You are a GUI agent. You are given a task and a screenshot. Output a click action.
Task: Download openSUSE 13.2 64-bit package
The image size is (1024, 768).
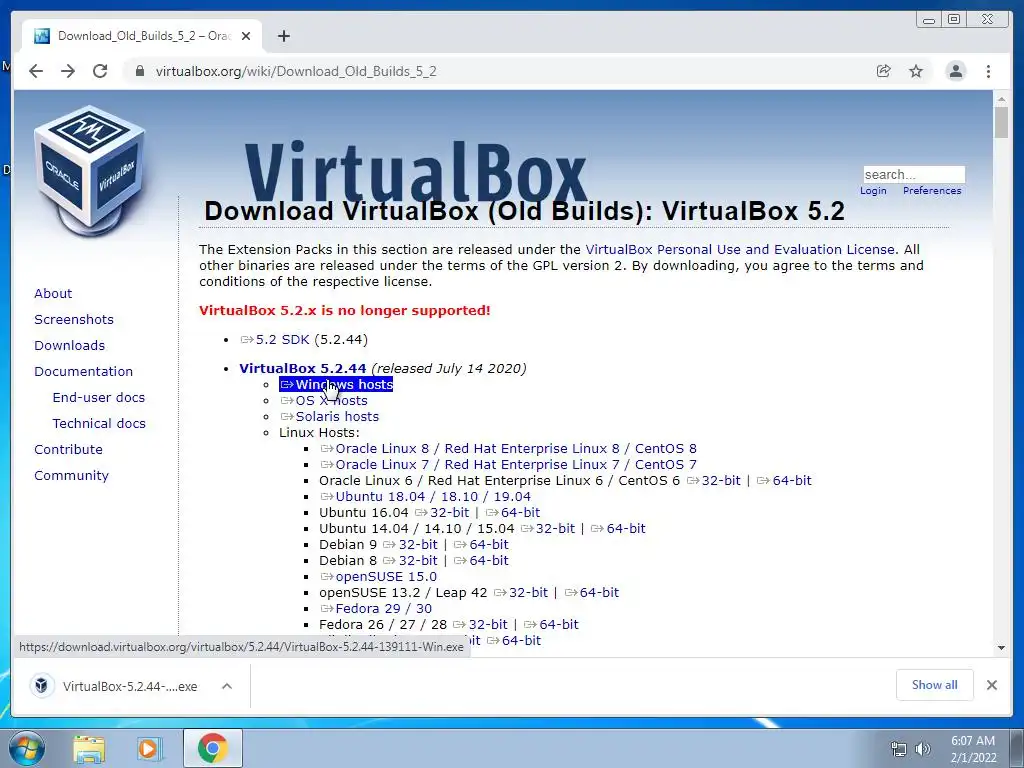coord(592,592)
